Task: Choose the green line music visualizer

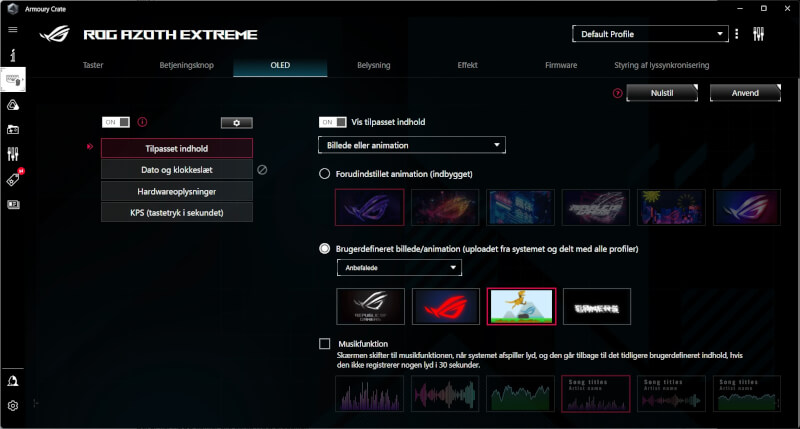Action: click(520, 394)
